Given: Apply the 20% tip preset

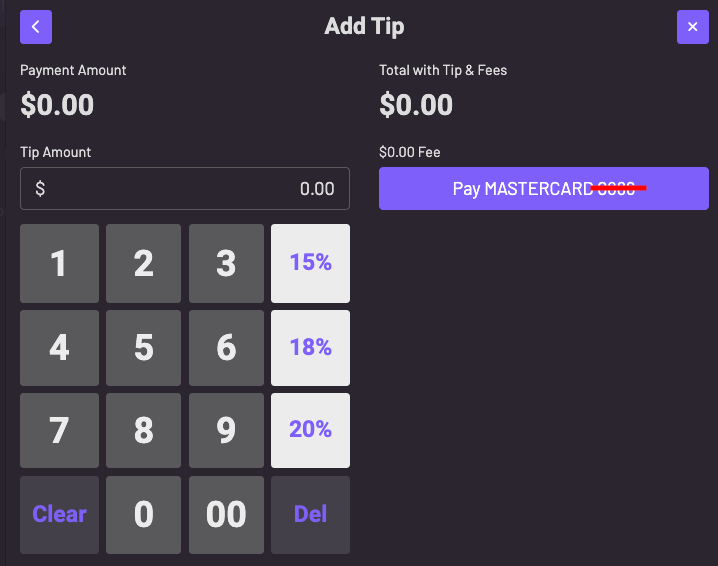Looking at the screenshot, I should [x=310, y=430].
